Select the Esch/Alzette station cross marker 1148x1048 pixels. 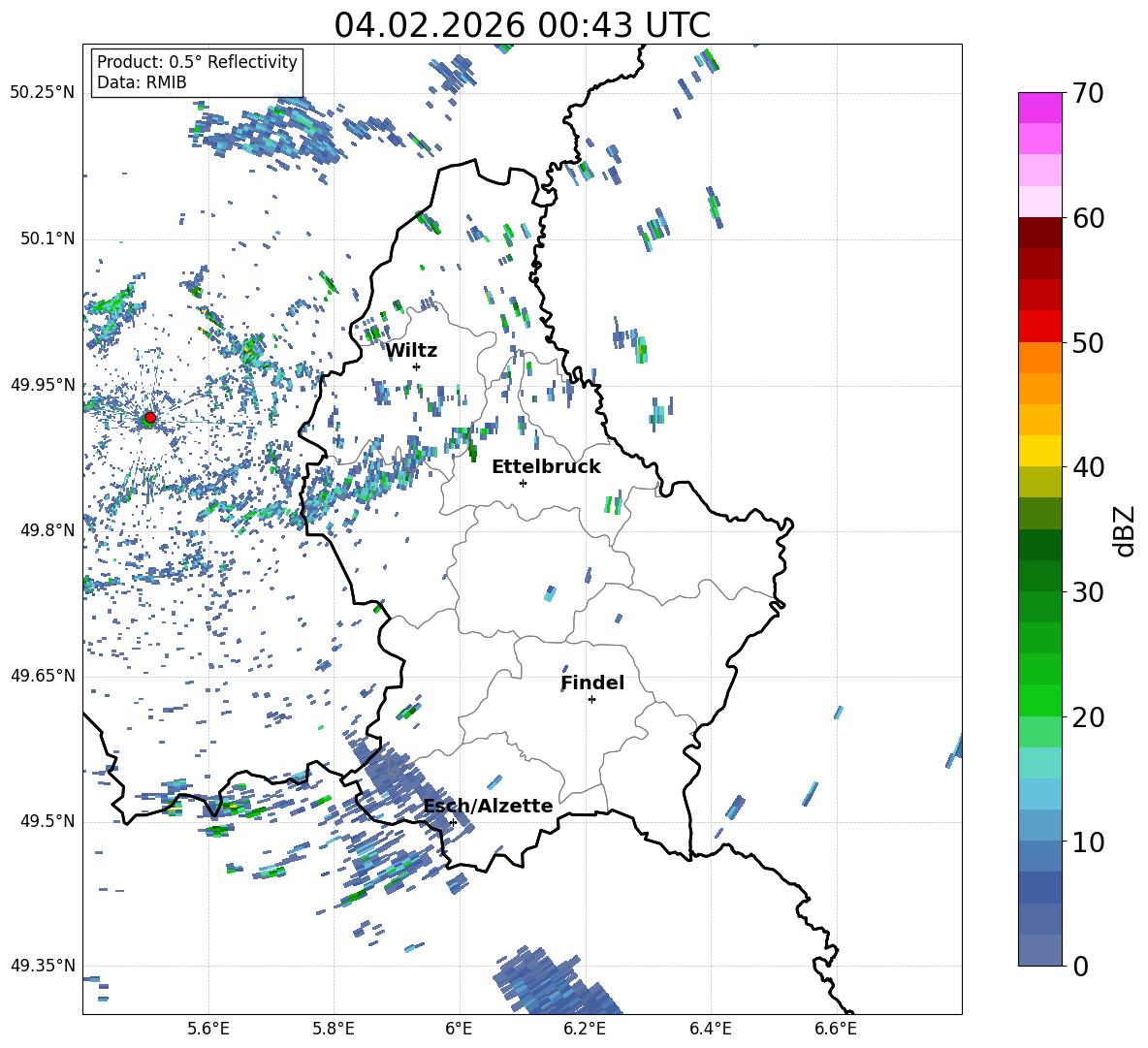[453, 822]
